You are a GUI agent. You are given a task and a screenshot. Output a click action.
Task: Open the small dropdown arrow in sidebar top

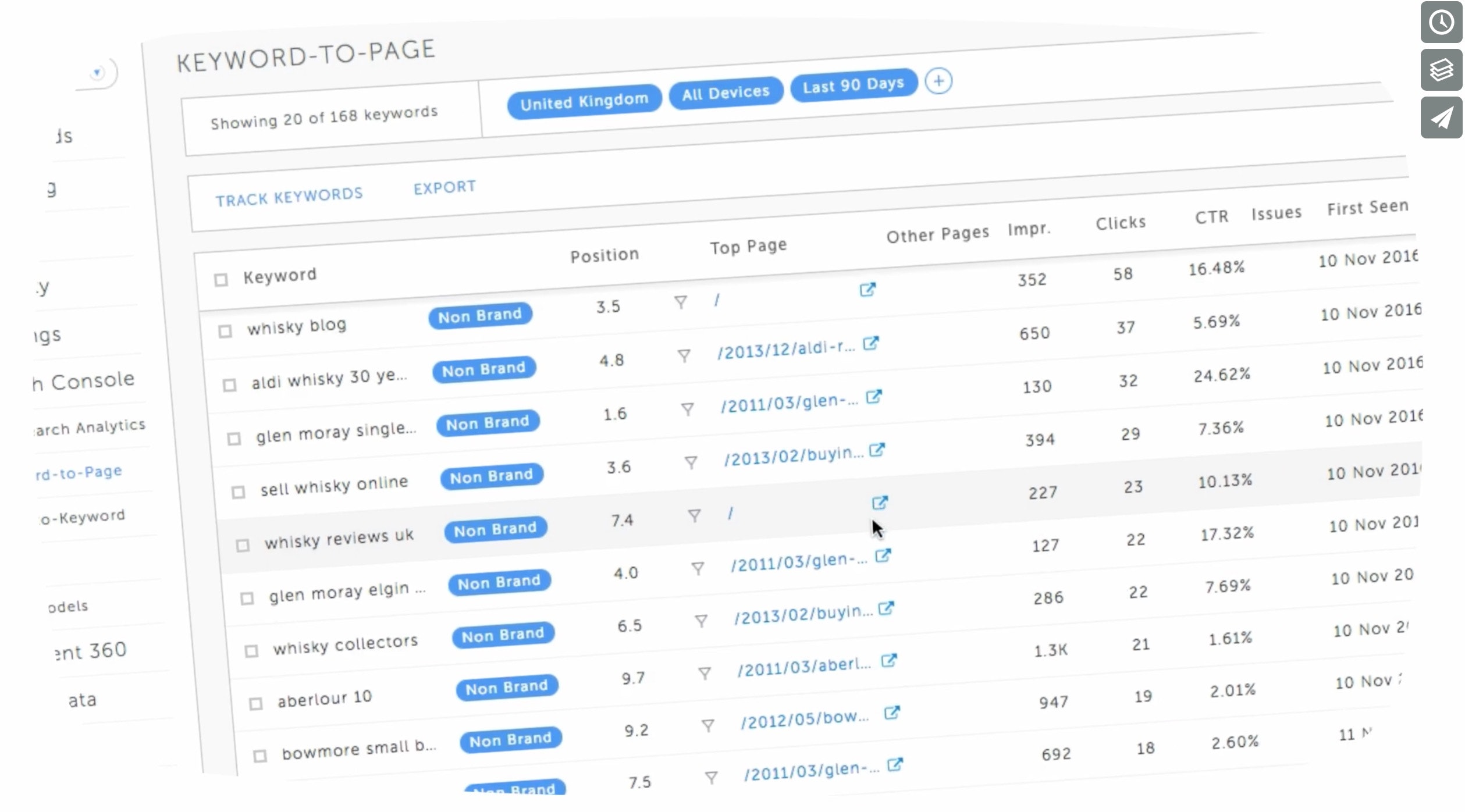point(97,73)
